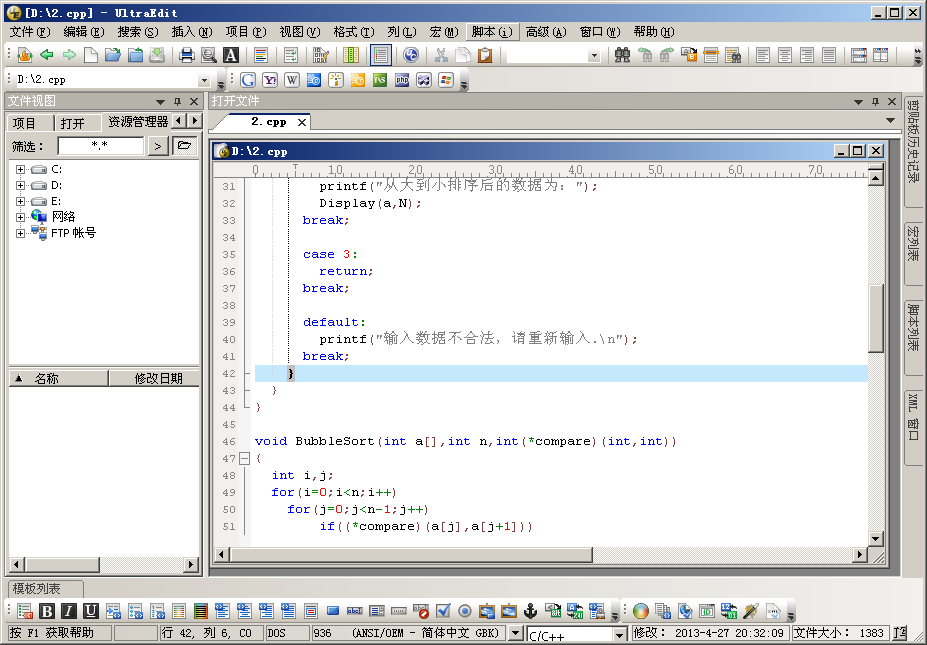Click the Italic I icon in bottom toolbar
The image size is (927, 645).
pos(69,611)
